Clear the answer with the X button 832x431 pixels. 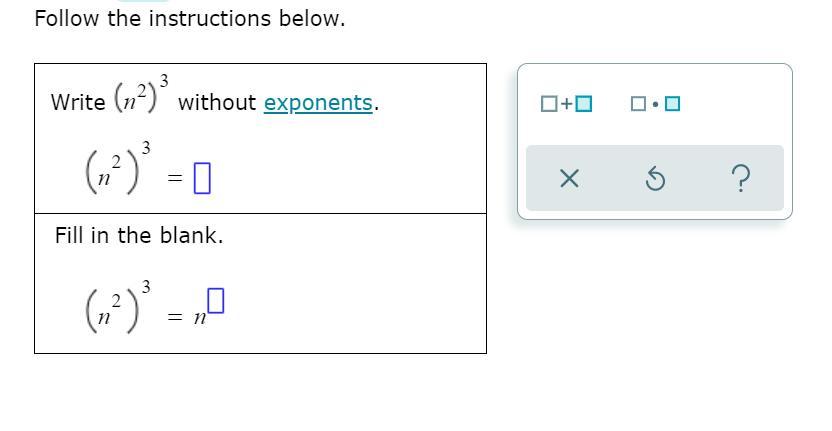click(568, 179)
